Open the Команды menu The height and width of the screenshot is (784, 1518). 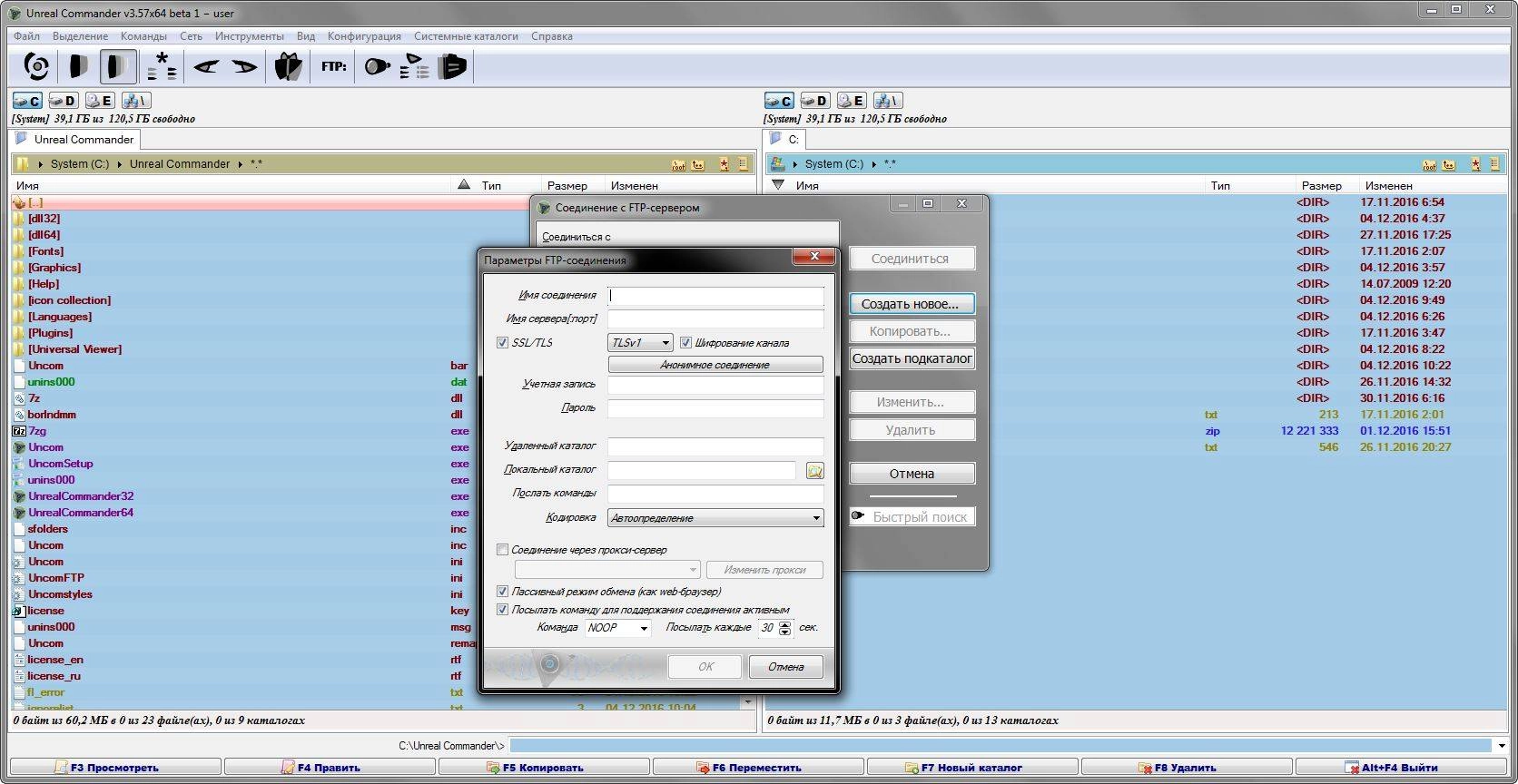coord(143,36)
